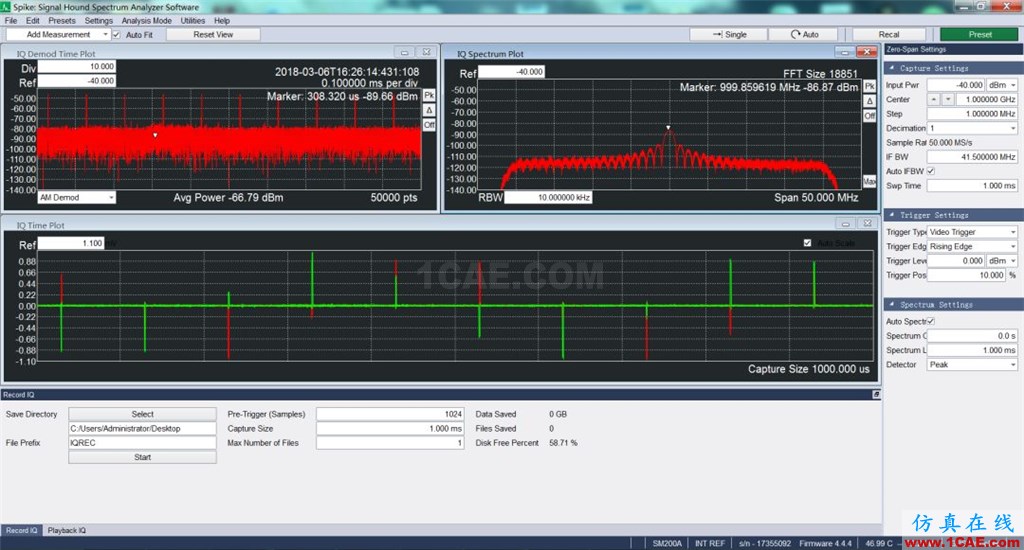Click the delta marker button in IQ Demod Time Plot

(429, 110)
